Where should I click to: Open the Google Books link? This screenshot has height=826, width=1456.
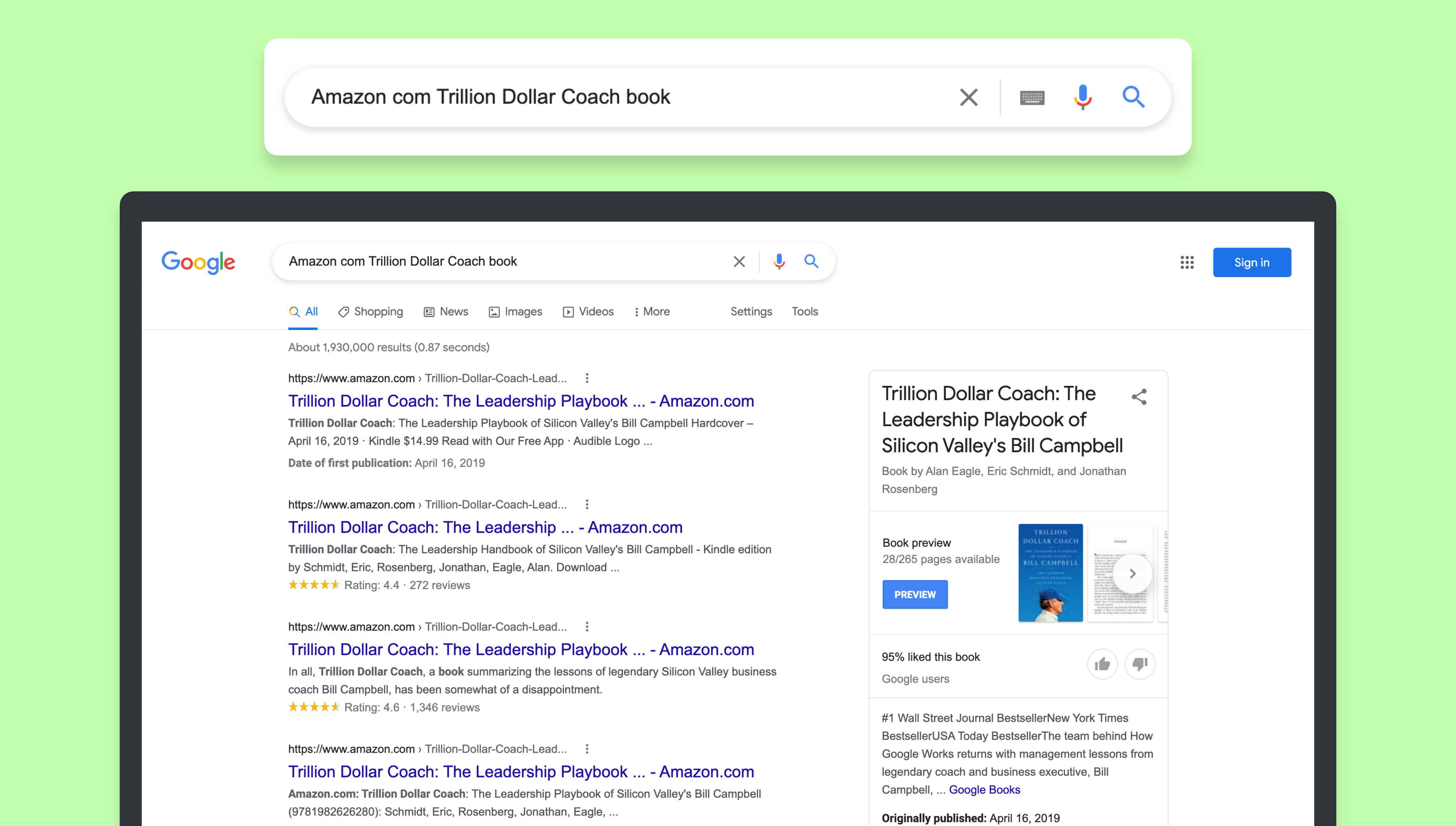(x=984, y=790)
